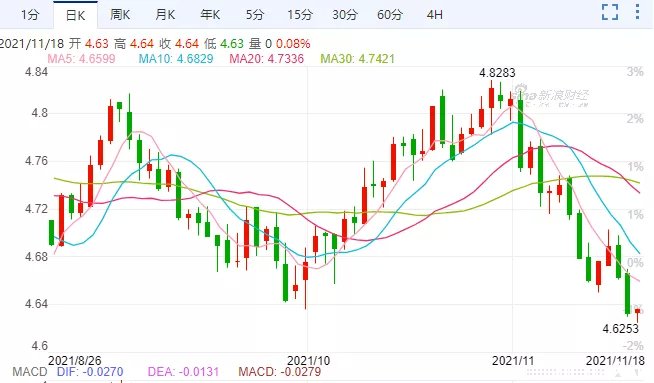This screenshot has height=383, width=654.
Task: Click the MA10: 4.6829 indicator label
Action: pyautogui.click(x=176, y=58)
